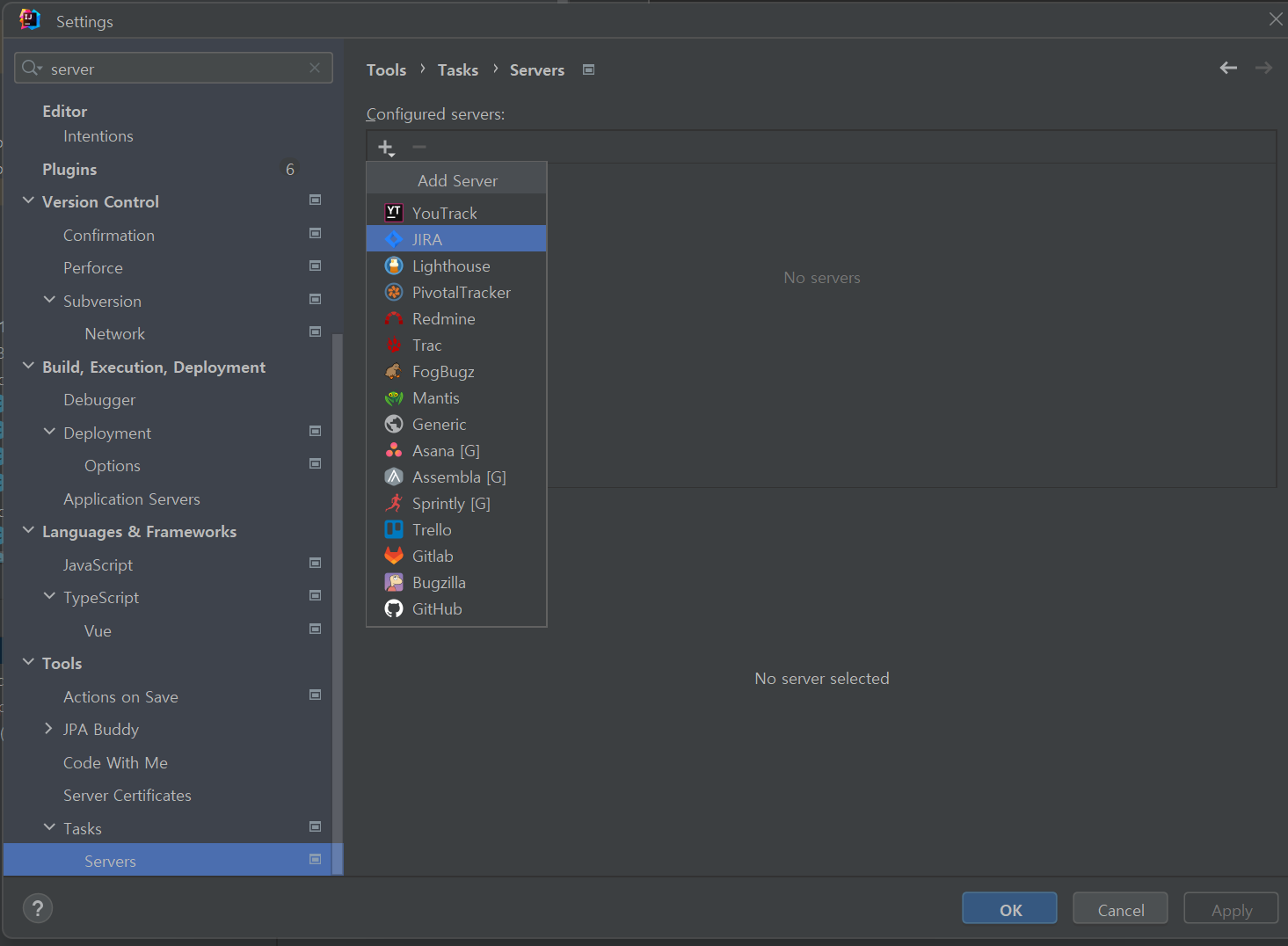1288x946 pixels.
Task: Clear the search field with the X icon
Action: pyautogui.click(x=315, y=68)
